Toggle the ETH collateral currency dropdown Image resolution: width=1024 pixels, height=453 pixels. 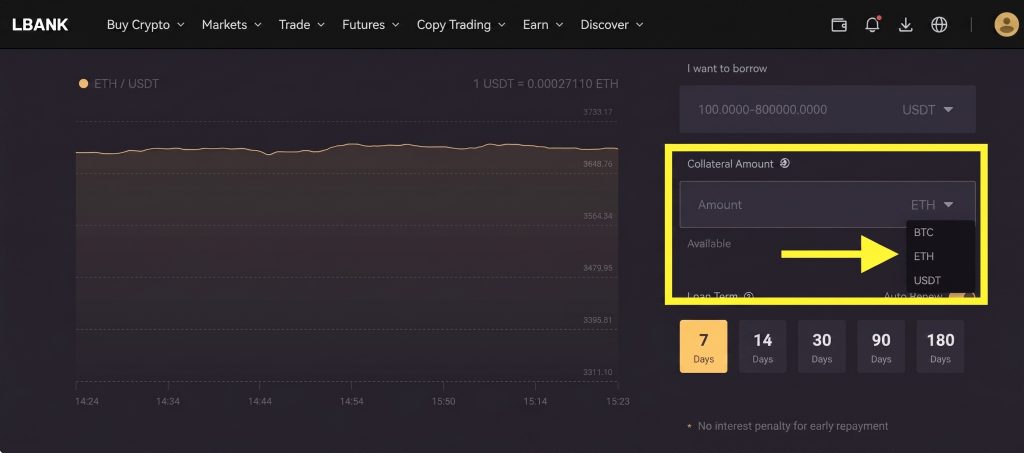point(932,205)
